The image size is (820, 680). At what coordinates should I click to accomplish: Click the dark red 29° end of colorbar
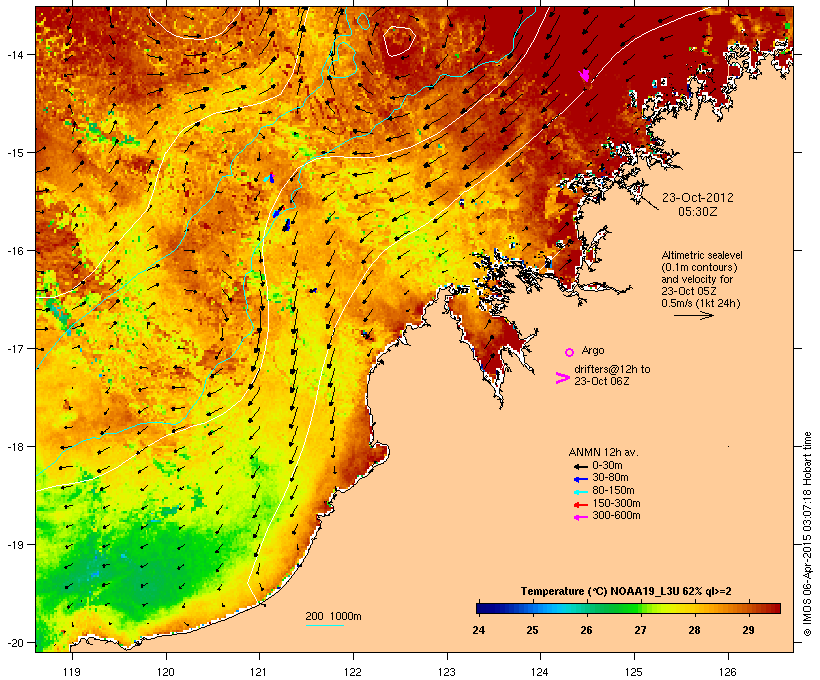(774, 608)
